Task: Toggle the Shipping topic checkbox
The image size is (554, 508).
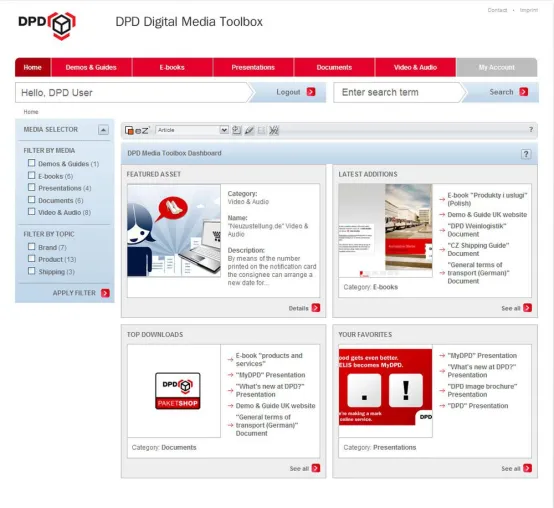Action: (x=31, y=271)
